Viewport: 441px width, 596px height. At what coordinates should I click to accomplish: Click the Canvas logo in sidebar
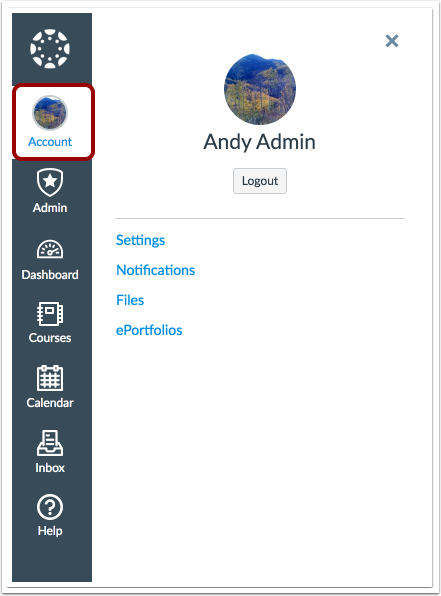50,49
